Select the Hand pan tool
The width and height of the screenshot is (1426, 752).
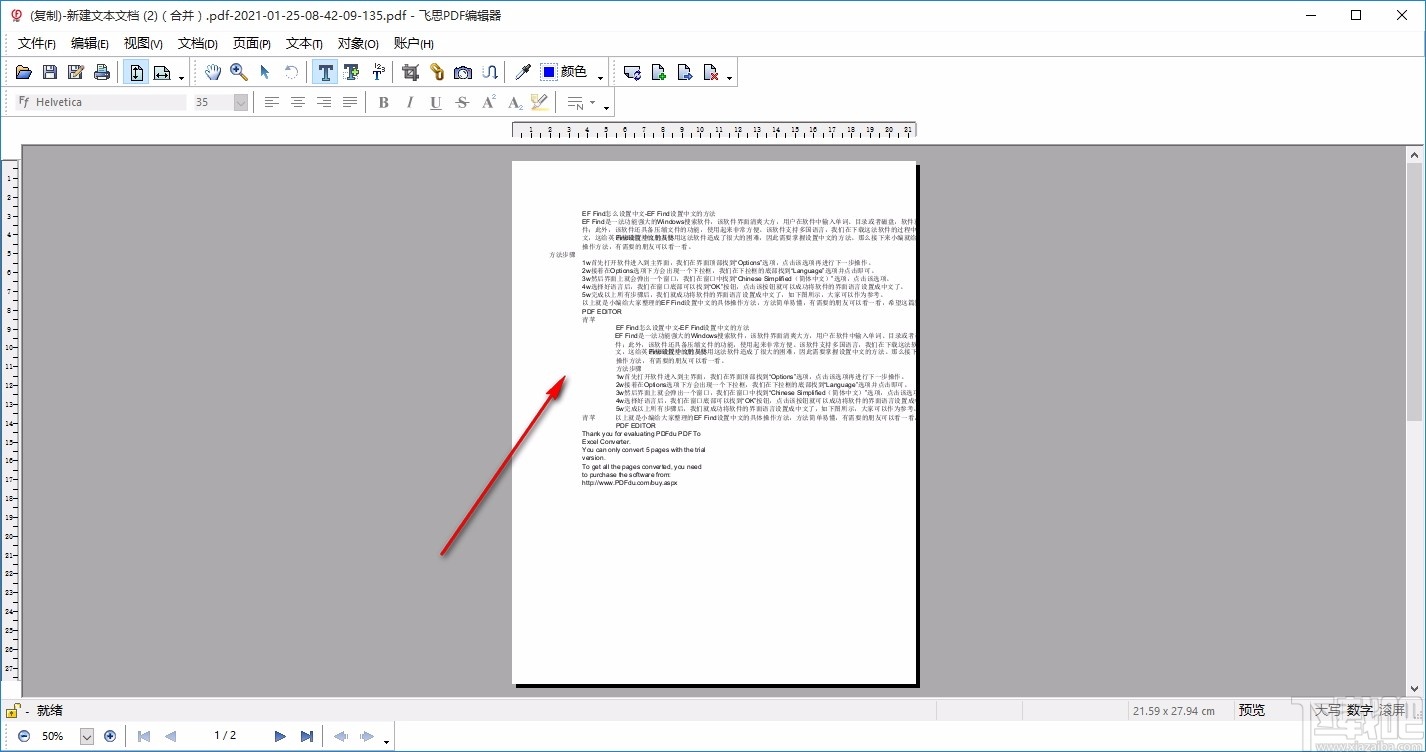213,72
